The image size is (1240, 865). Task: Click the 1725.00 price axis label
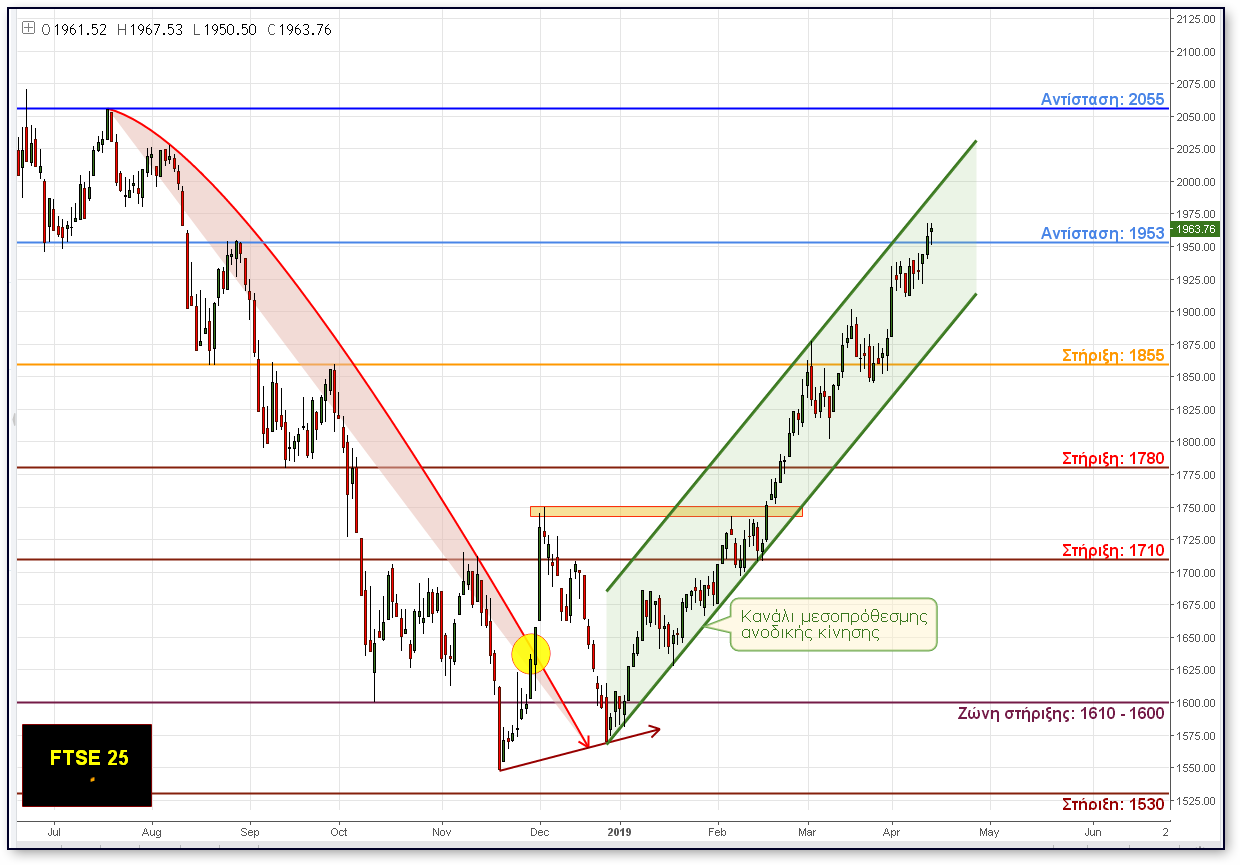coord(1196,540)
